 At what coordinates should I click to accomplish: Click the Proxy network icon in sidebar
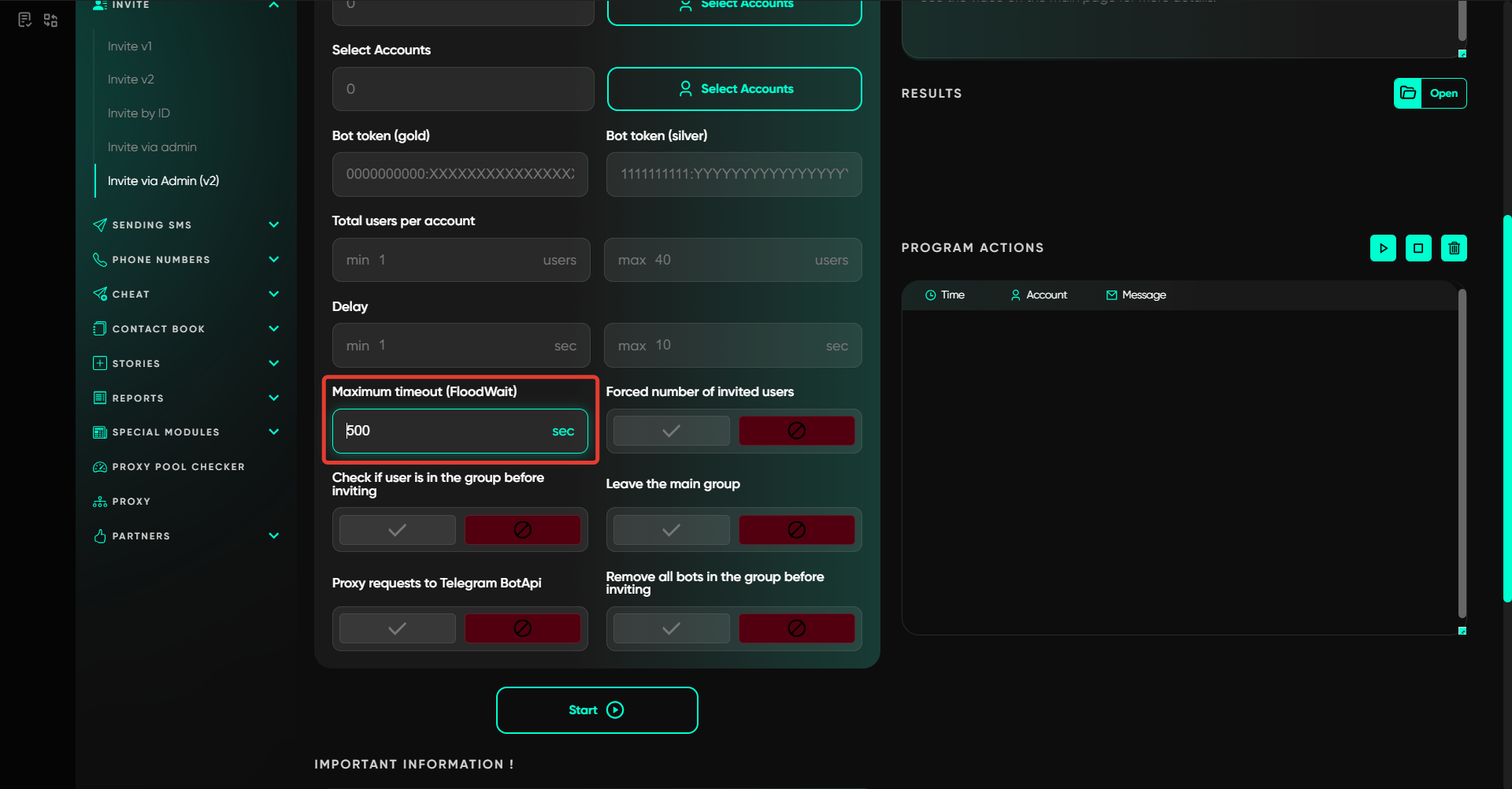[100, 502]
